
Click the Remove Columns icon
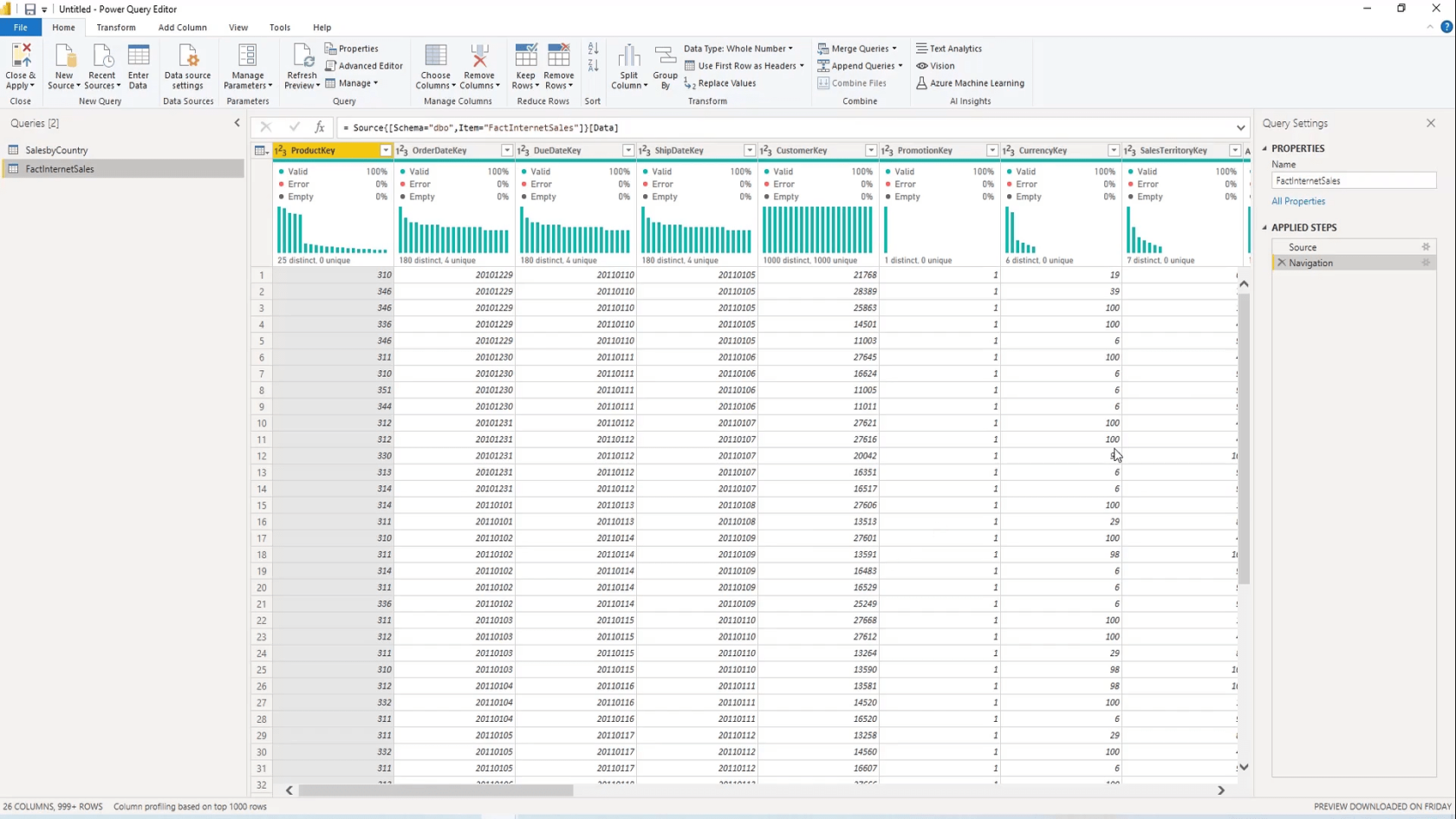(479, 55)
